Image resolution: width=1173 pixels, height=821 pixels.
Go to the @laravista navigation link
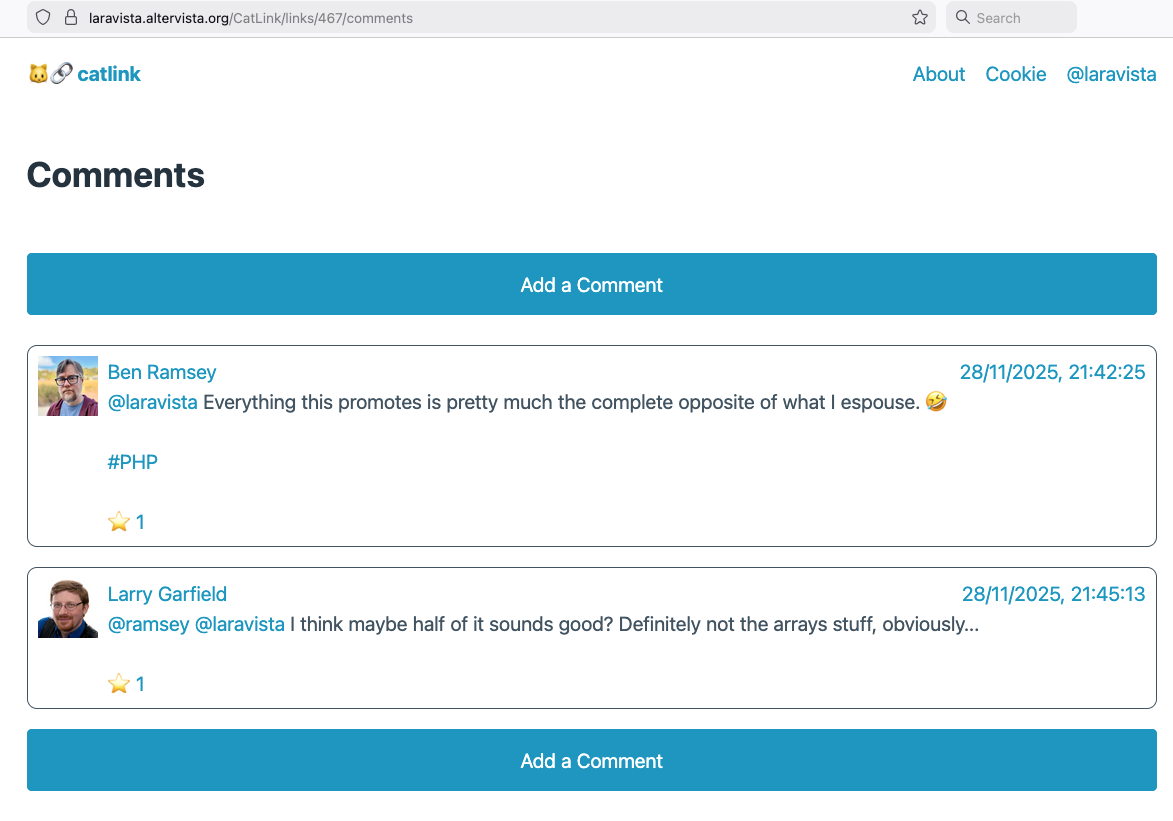(1111, 74)
